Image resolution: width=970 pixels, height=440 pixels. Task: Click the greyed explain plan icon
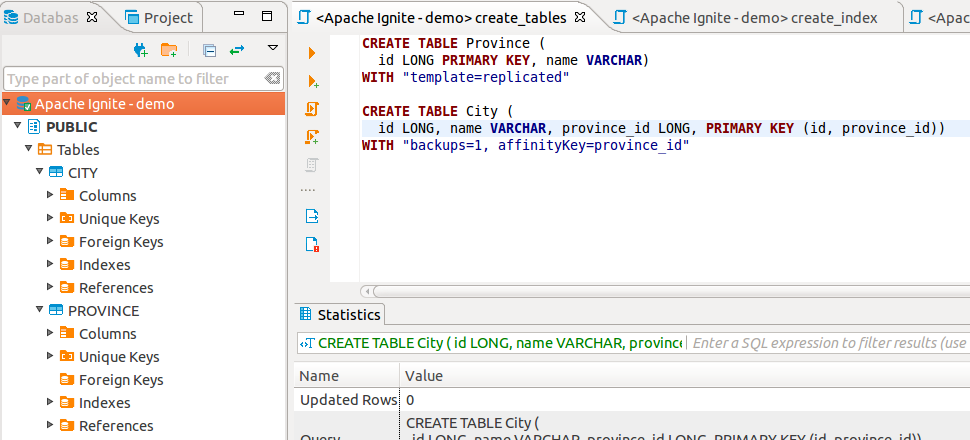tap(312, 165)
